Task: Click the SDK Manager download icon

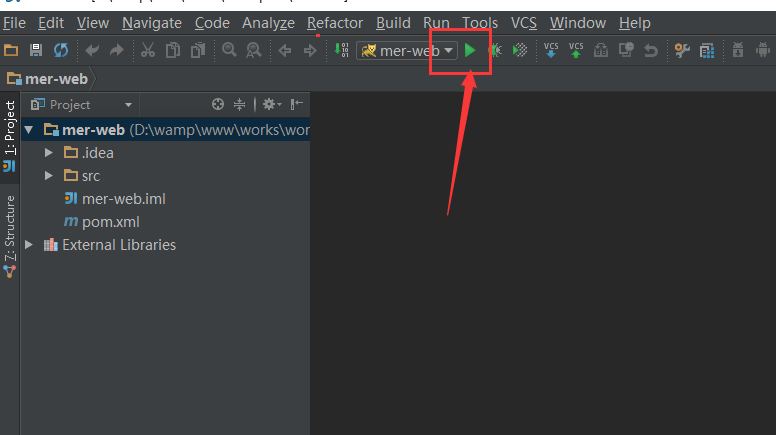Action: pos(738,50)
